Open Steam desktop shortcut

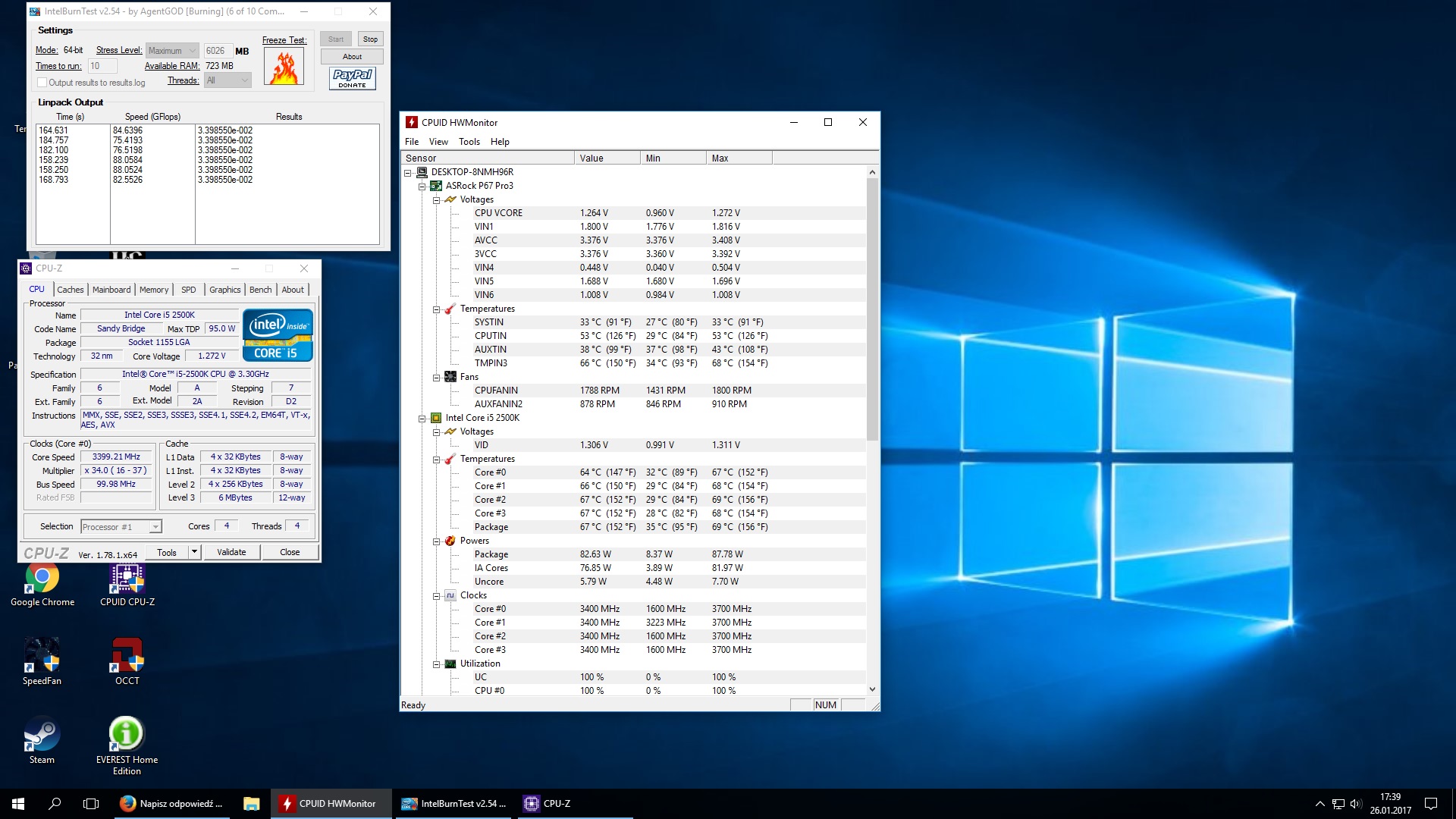click(x=42, y=734)
